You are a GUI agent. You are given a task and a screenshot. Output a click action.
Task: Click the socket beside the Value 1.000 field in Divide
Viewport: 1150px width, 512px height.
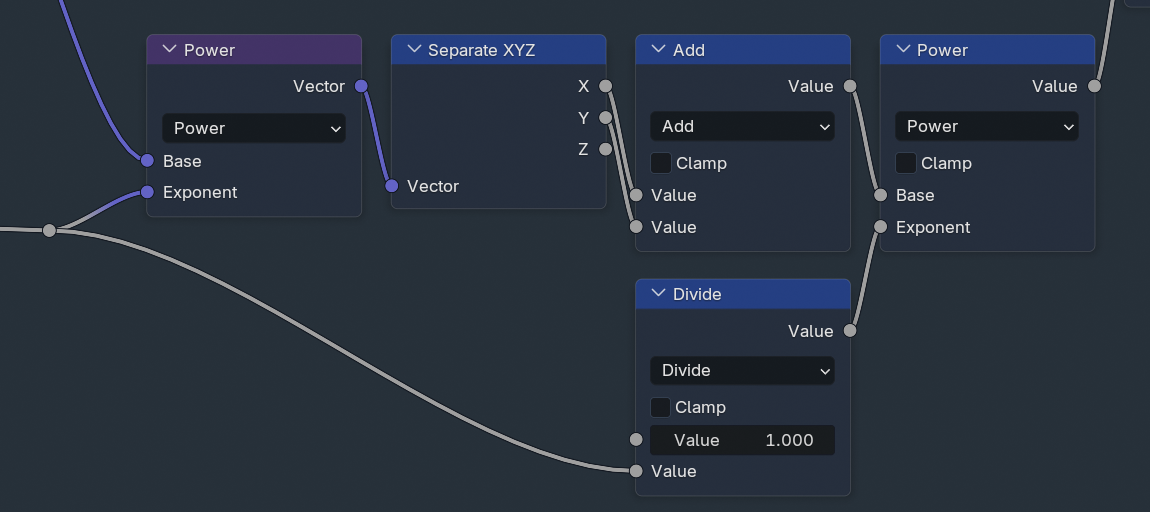pos(636,440)
